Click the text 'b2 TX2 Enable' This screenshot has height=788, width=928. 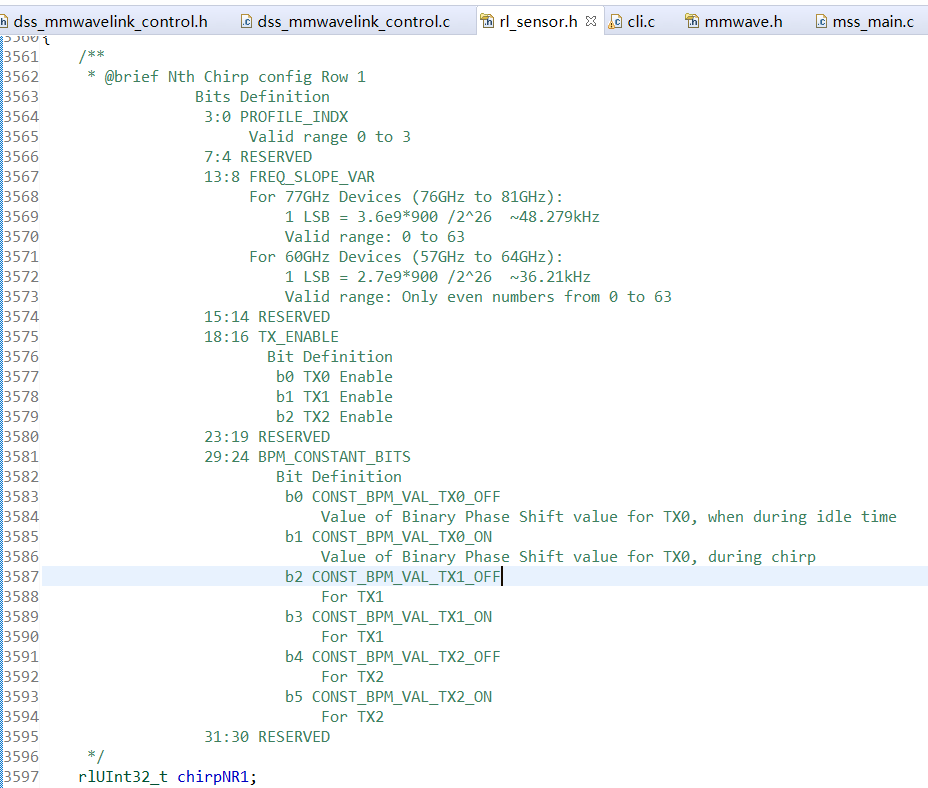coord(334,417)
